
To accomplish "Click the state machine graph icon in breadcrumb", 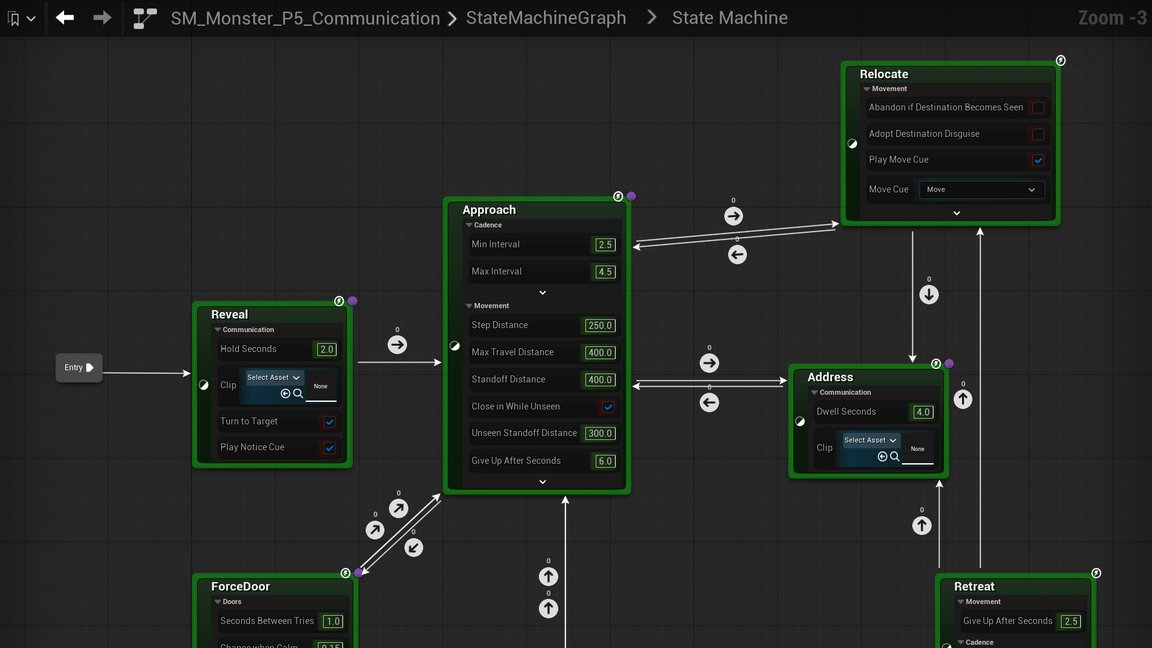I will [145, 18].
